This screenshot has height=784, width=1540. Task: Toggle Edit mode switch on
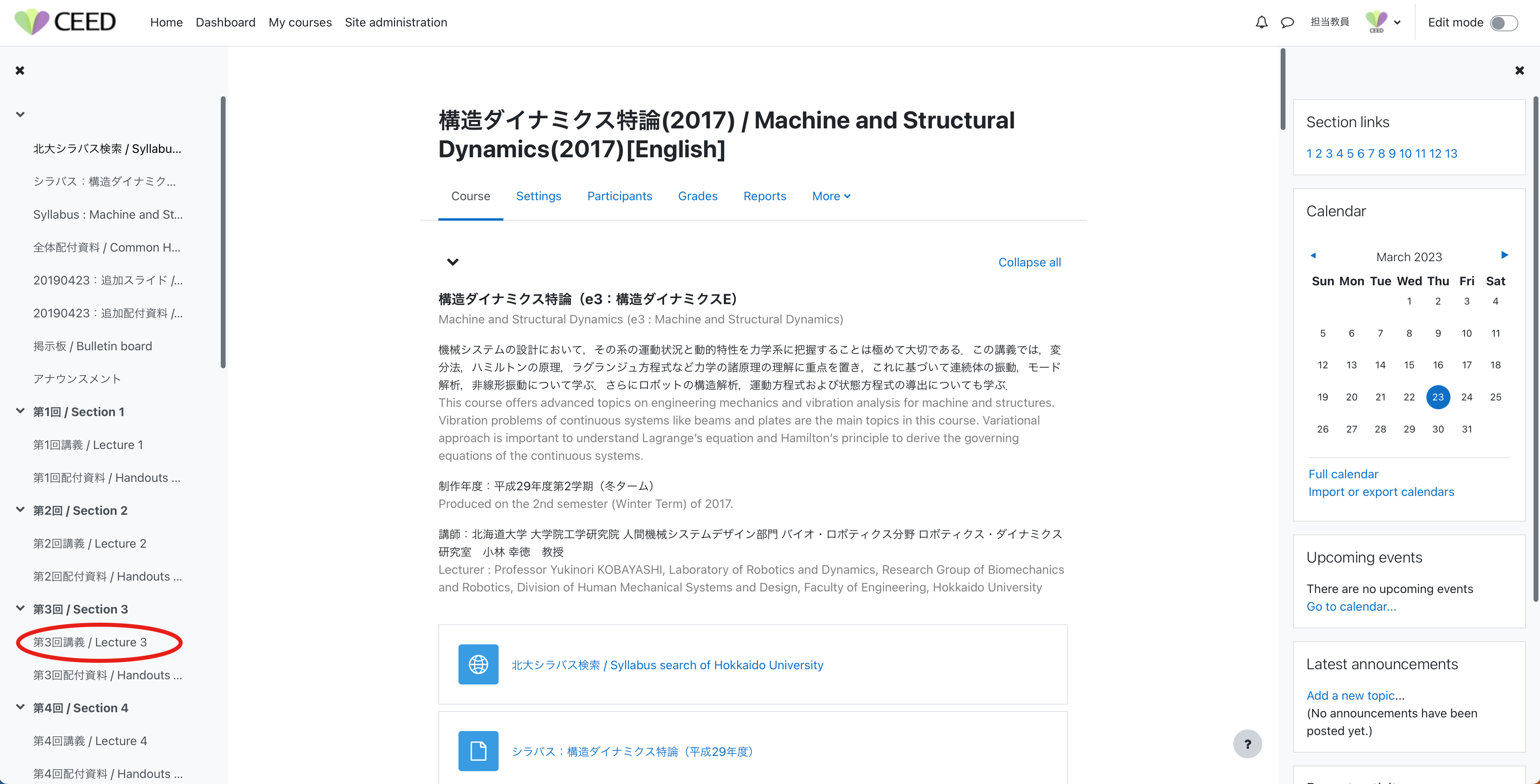(1503, 23)
